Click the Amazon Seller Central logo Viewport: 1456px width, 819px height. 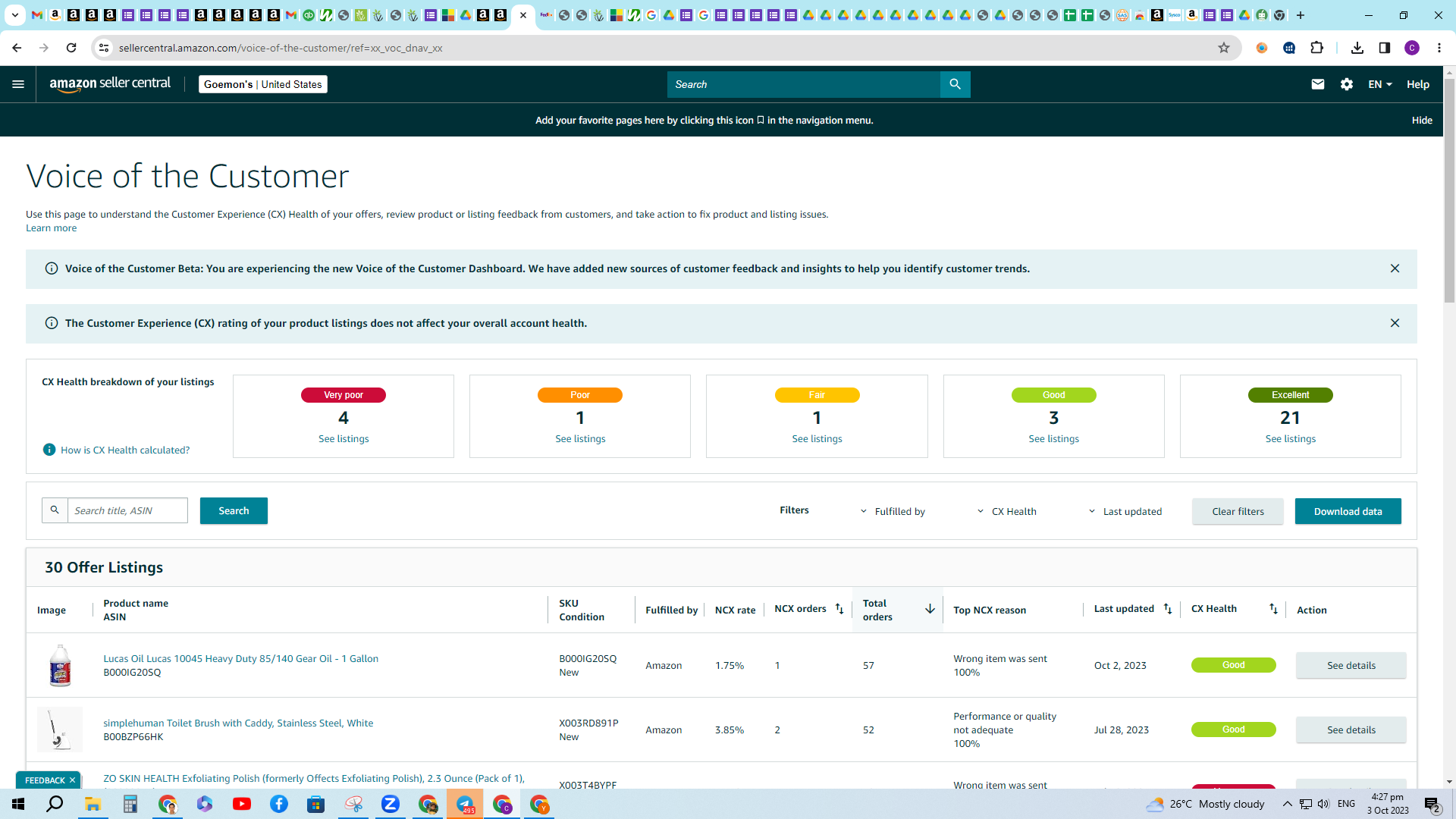pos(110,84)
